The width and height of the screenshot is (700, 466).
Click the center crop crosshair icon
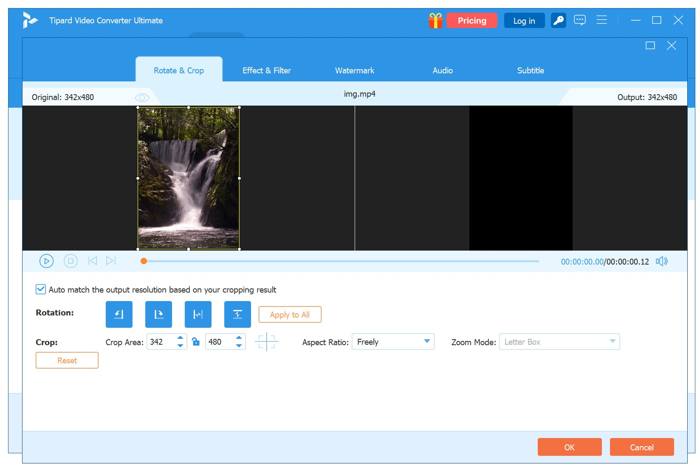pos(267,342)
